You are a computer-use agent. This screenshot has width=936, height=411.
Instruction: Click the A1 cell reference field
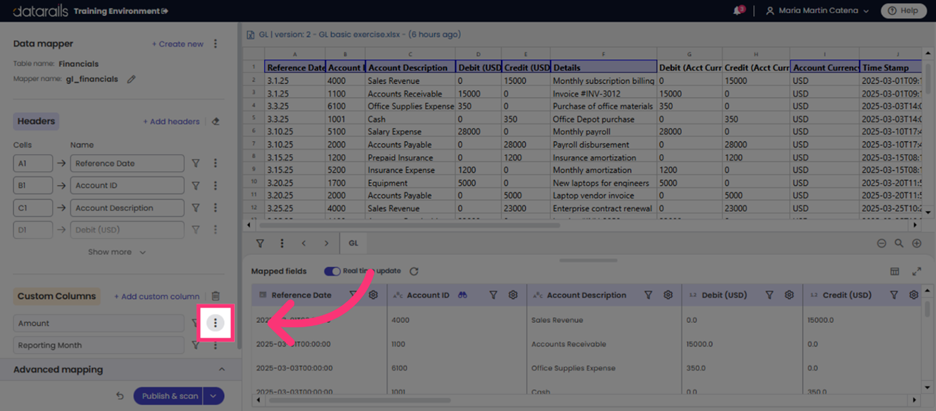pos(33,163)
